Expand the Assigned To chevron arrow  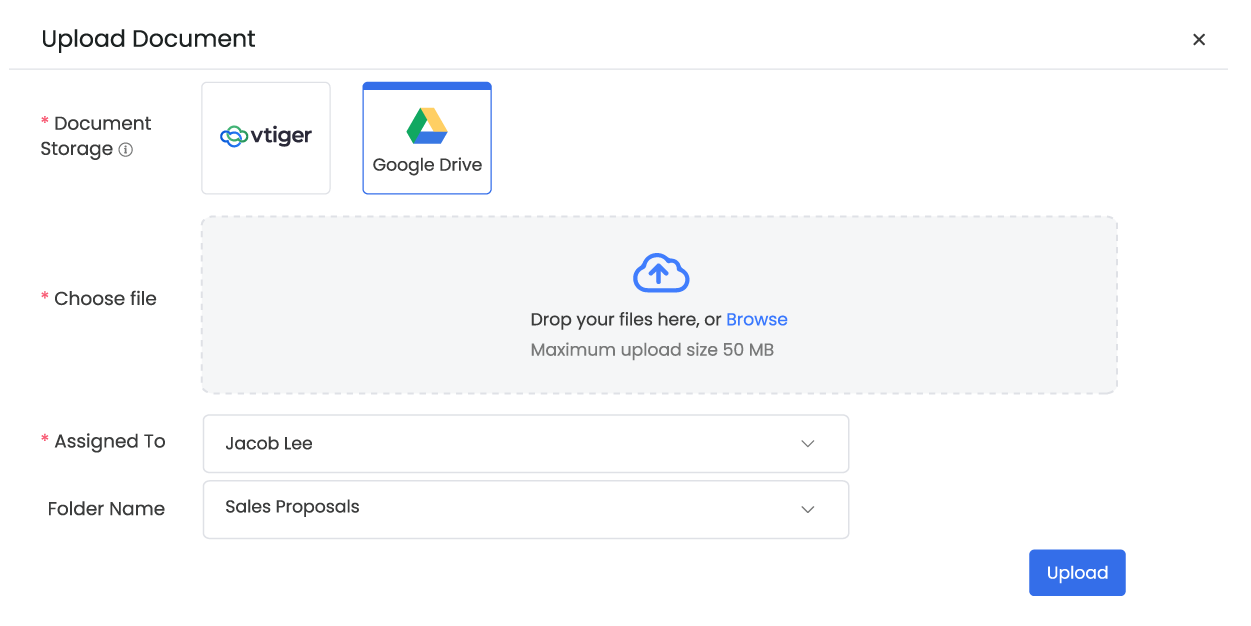coord(808,444)
